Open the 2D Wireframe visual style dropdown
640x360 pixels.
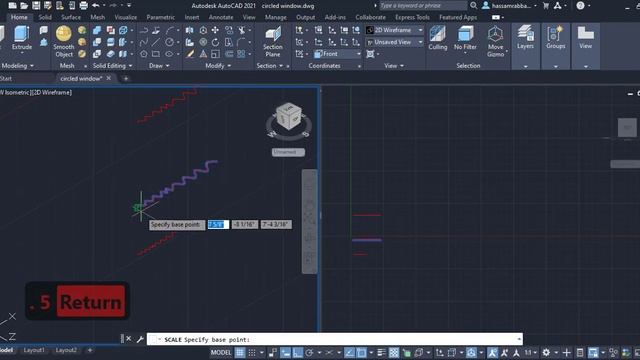[x=394, y=30]
